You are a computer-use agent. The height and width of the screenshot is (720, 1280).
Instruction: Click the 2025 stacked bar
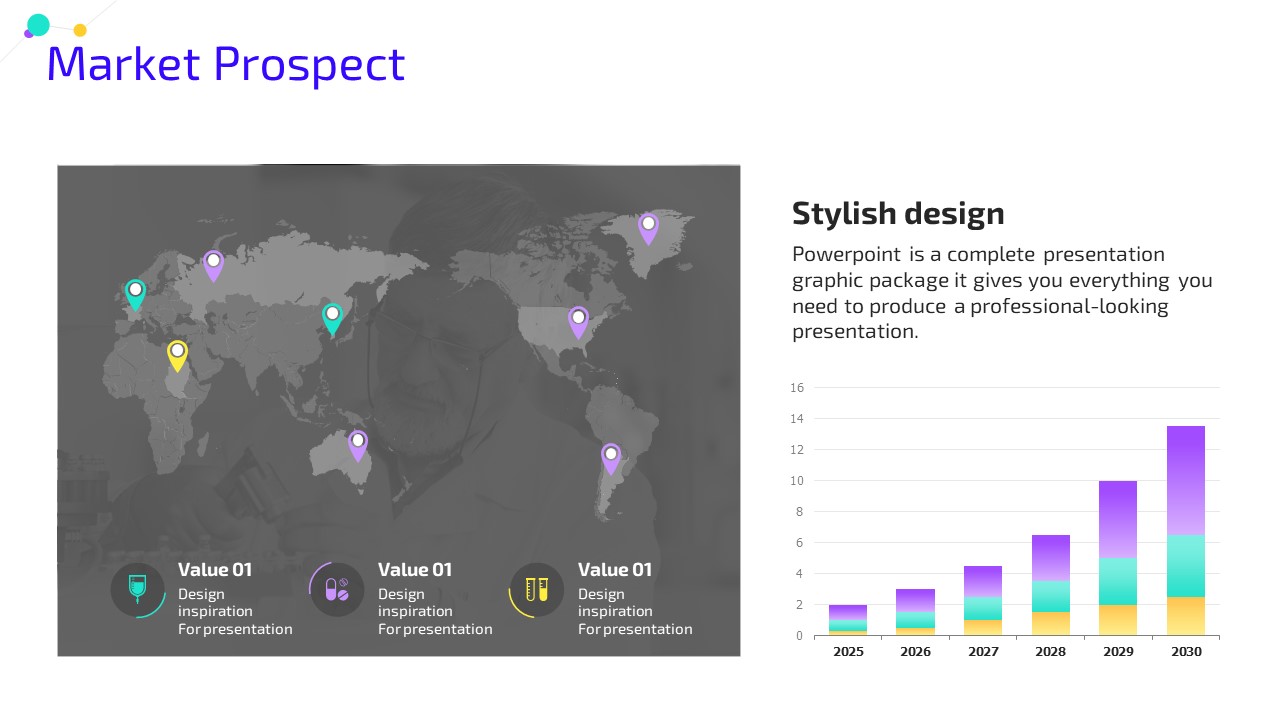[x=848, y=620]
